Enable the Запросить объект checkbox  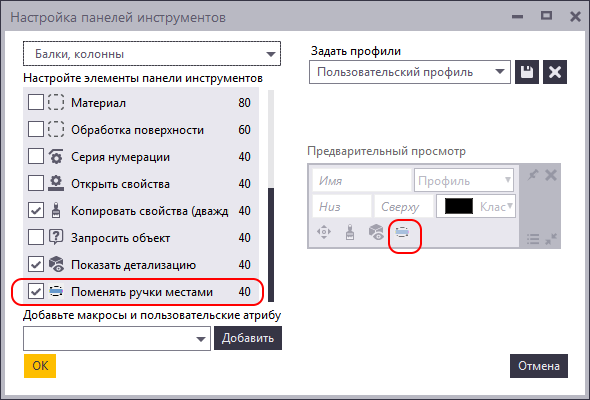point(36,238)
